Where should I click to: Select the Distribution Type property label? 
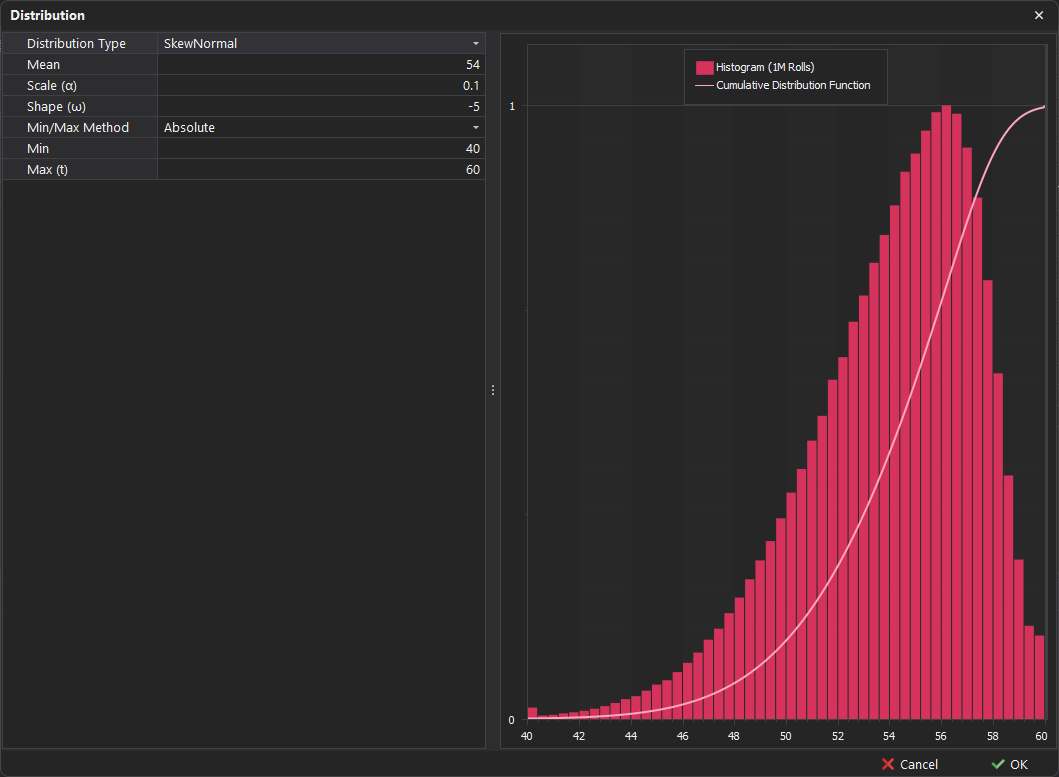click(76, 44)
